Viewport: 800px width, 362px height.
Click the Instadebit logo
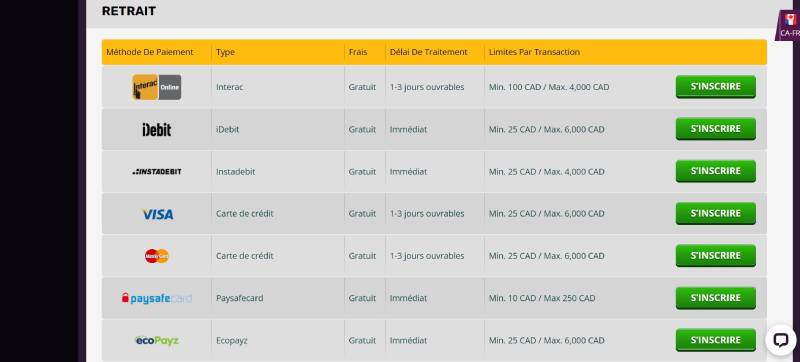click(157, 172)
